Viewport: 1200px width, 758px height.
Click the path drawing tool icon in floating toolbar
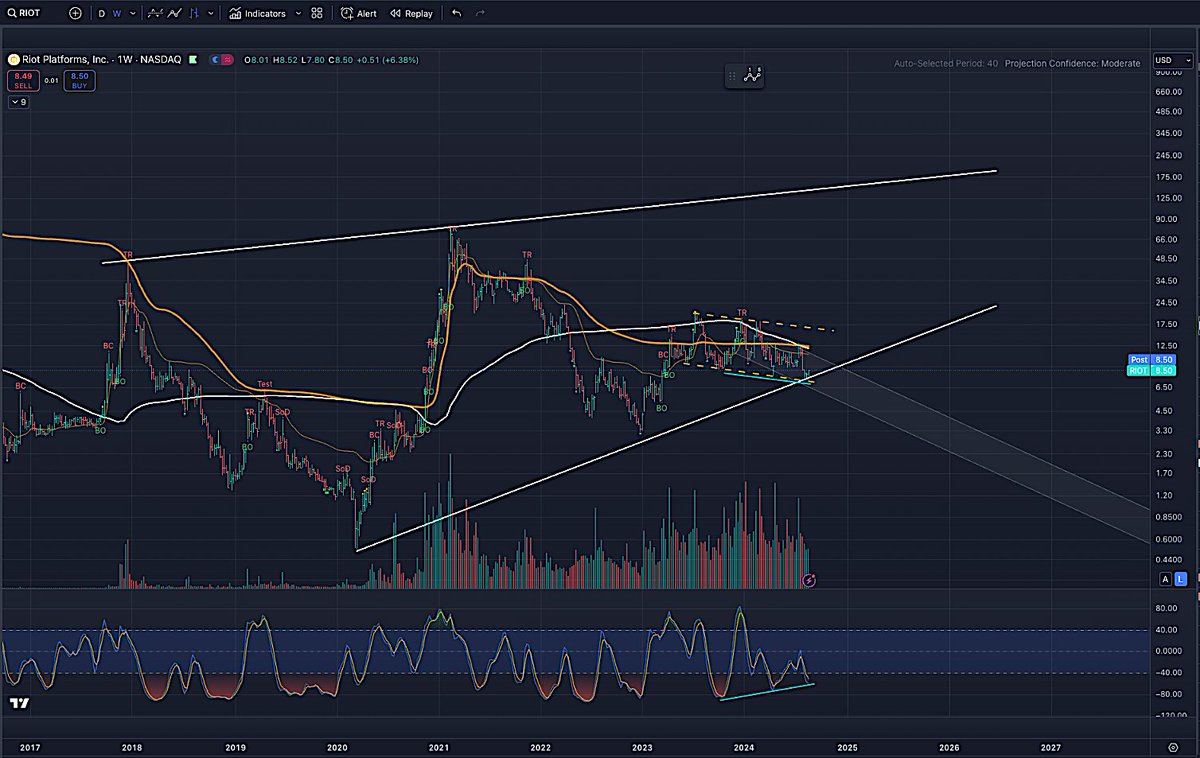click(x=755, y=75)
